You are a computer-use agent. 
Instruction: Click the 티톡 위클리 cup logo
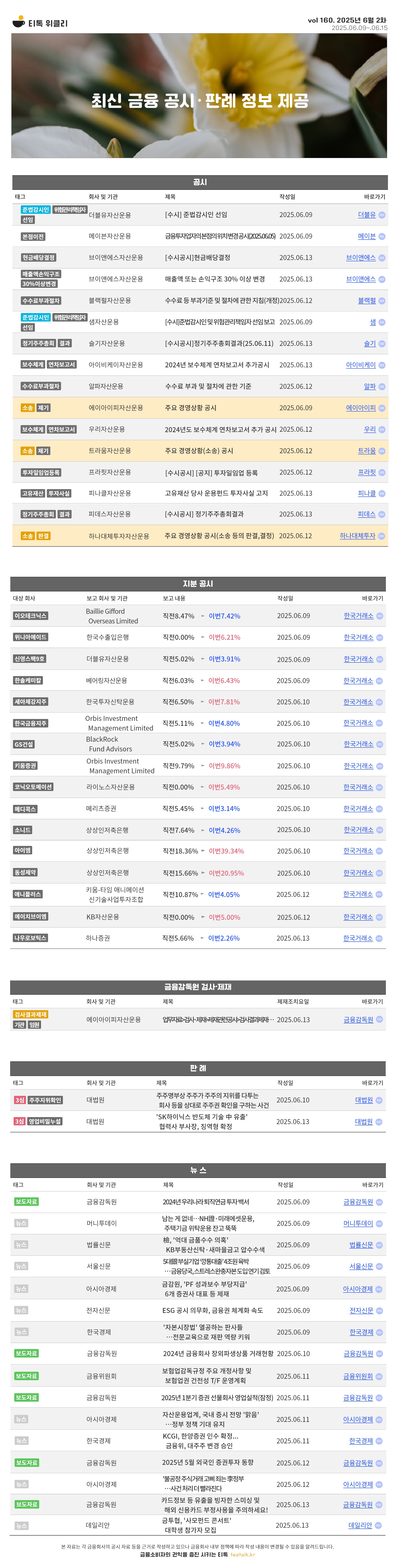pyautogui.click(x=19, y=22)
